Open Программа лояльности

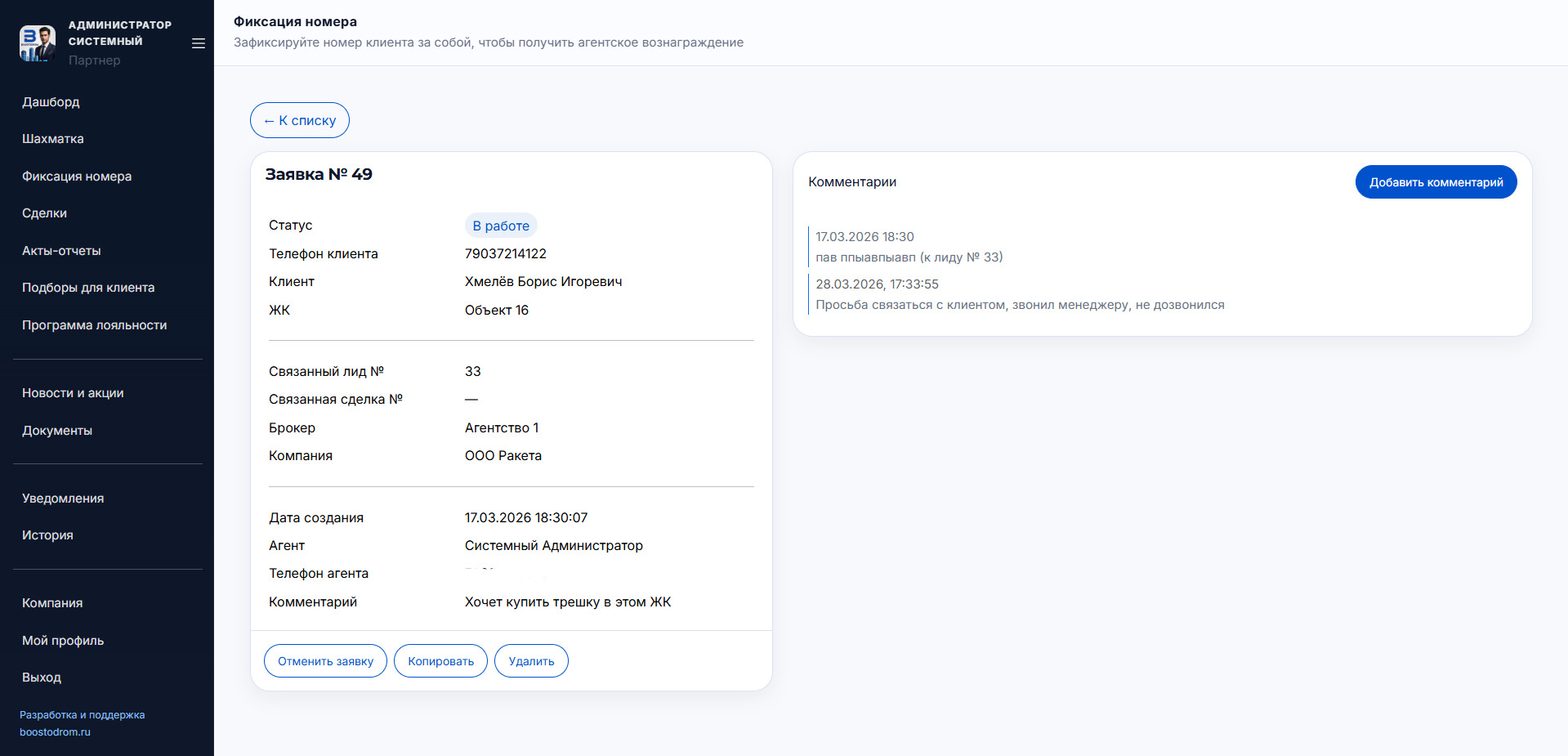click(94, 325)
